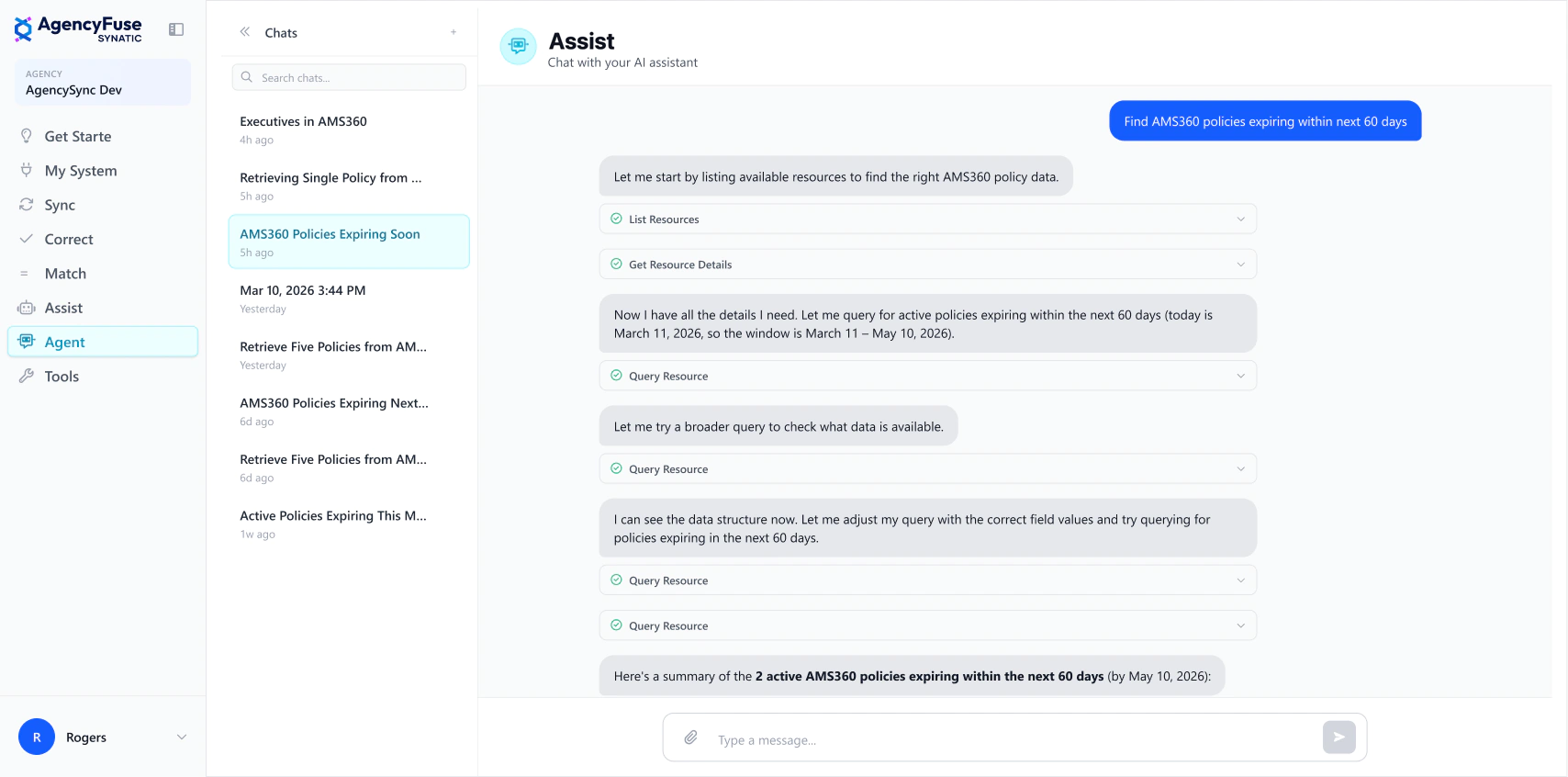Click the send message arrow button
Screen dimensions: 1568x777
point(1339,737)
